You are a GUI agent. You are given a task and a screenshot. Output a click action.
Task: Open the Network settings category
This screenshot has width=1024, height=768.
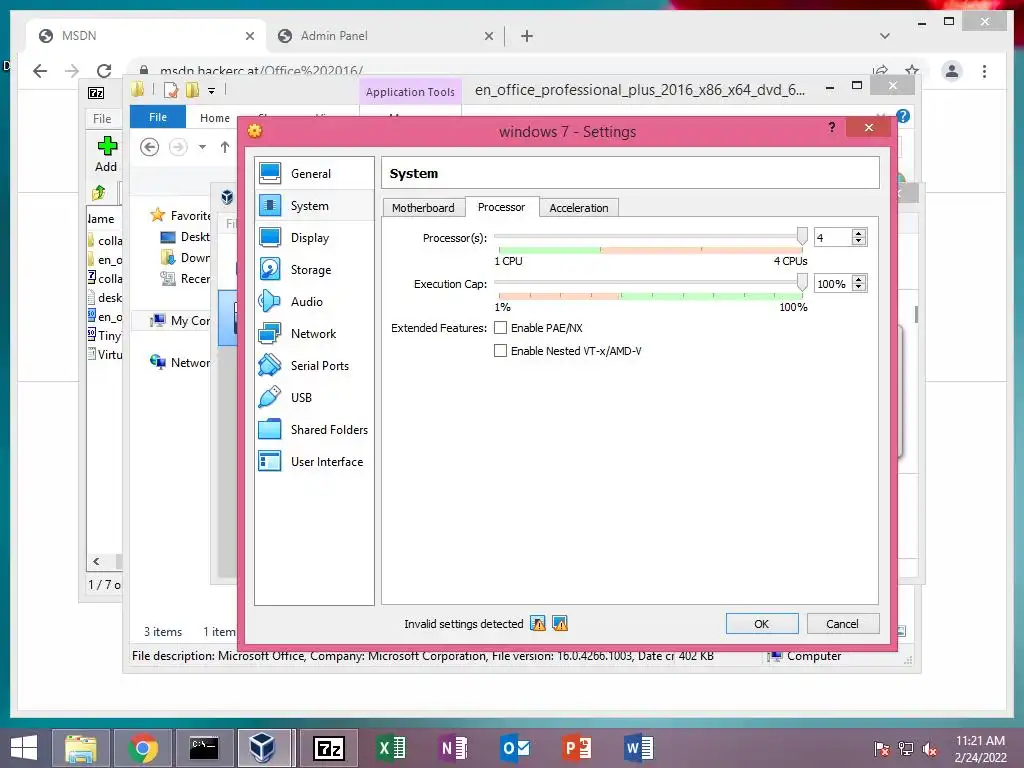tap(314, 334)
